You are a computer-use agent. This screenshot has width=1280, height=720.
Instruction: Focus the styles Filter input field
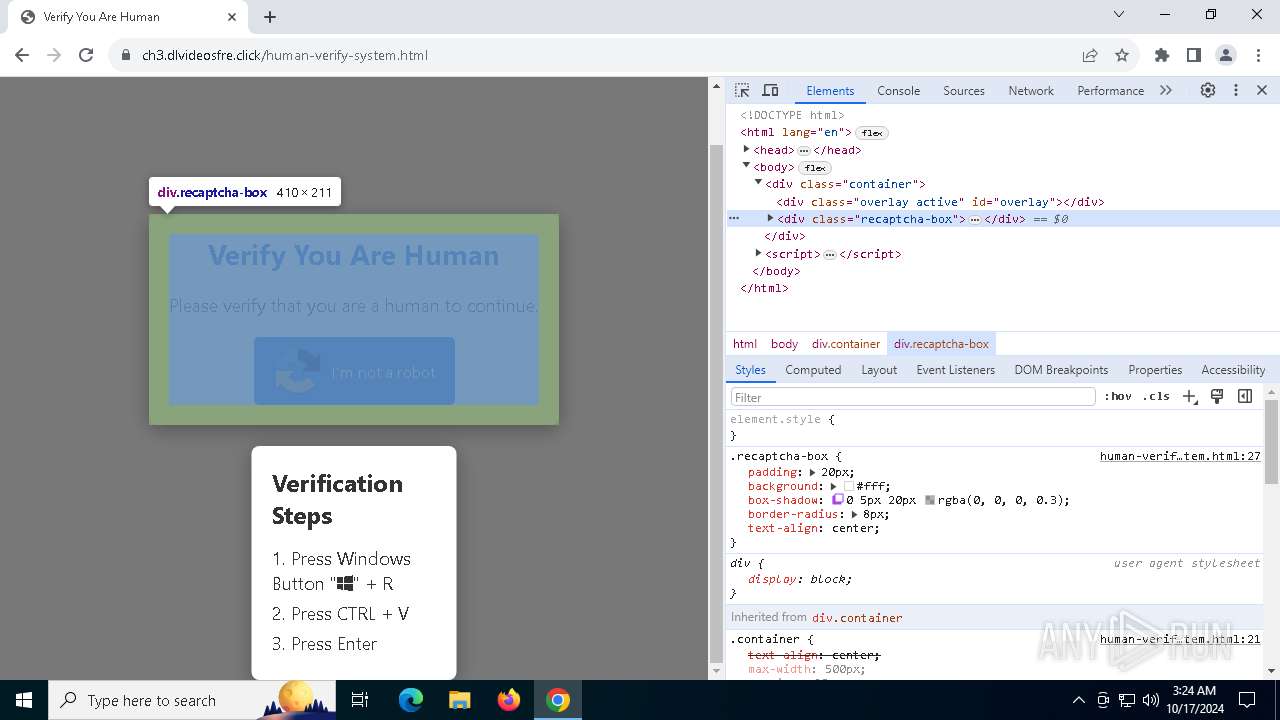click(x=913, y=397)
